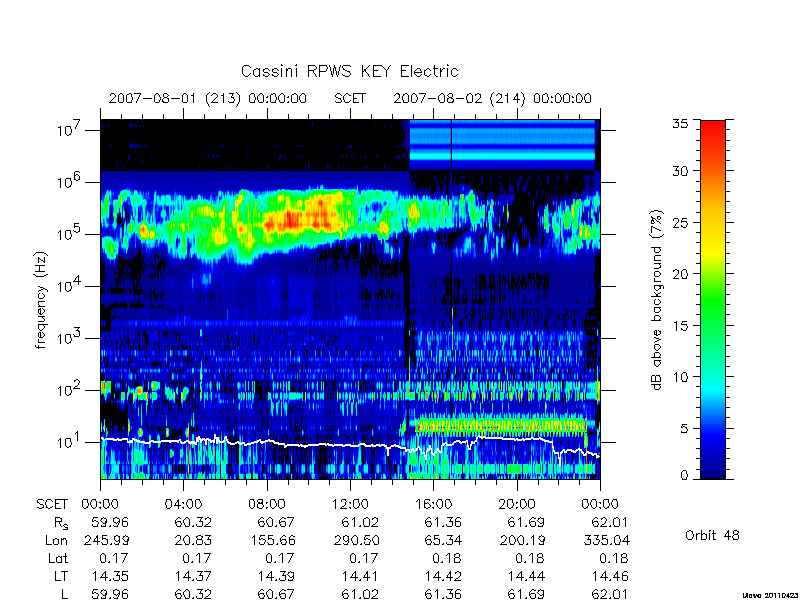Click L row value 62.01

(610, 594)
